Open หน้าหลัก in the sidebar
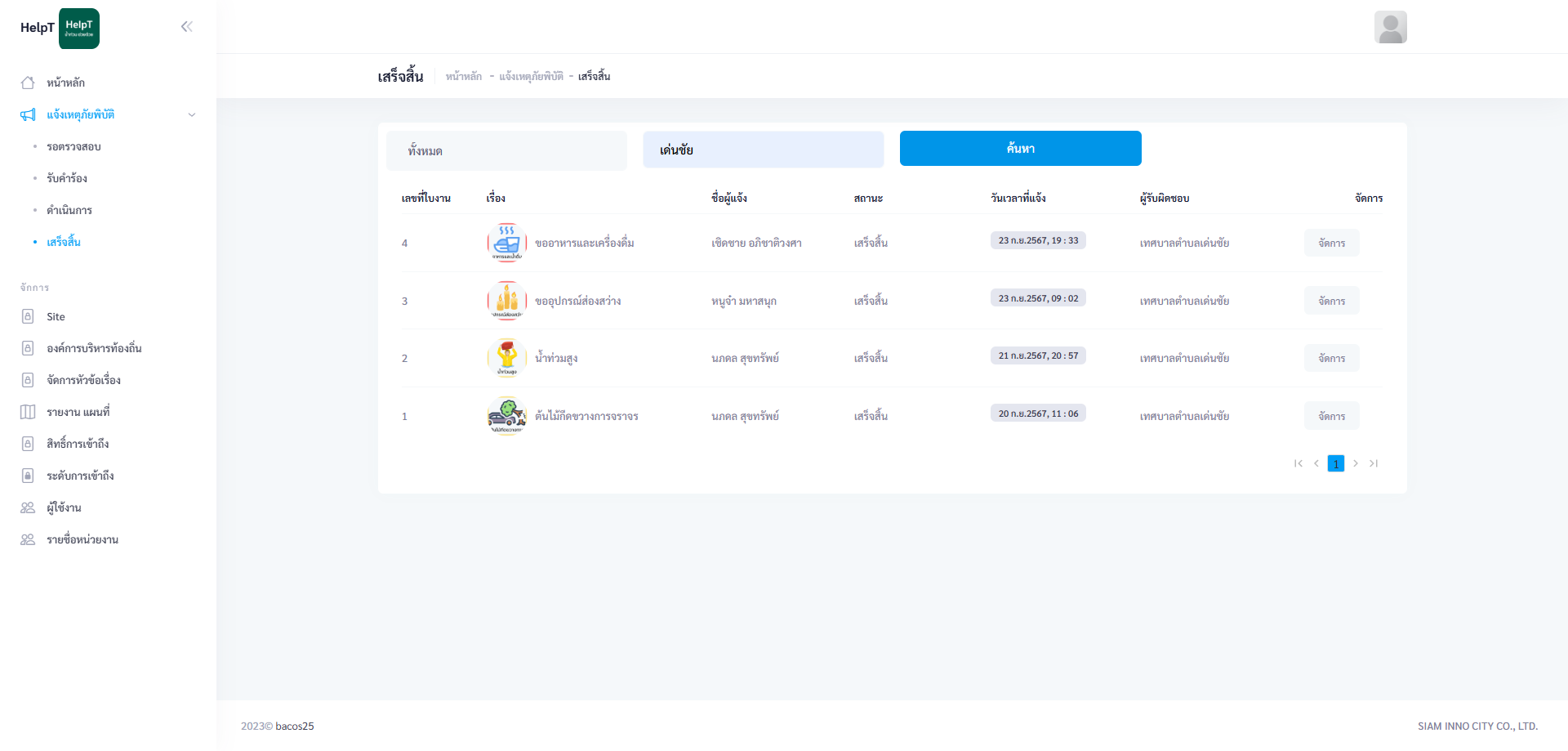Image resolution: width=1568 pixels, height=751 pixels. tap(66, 83)
